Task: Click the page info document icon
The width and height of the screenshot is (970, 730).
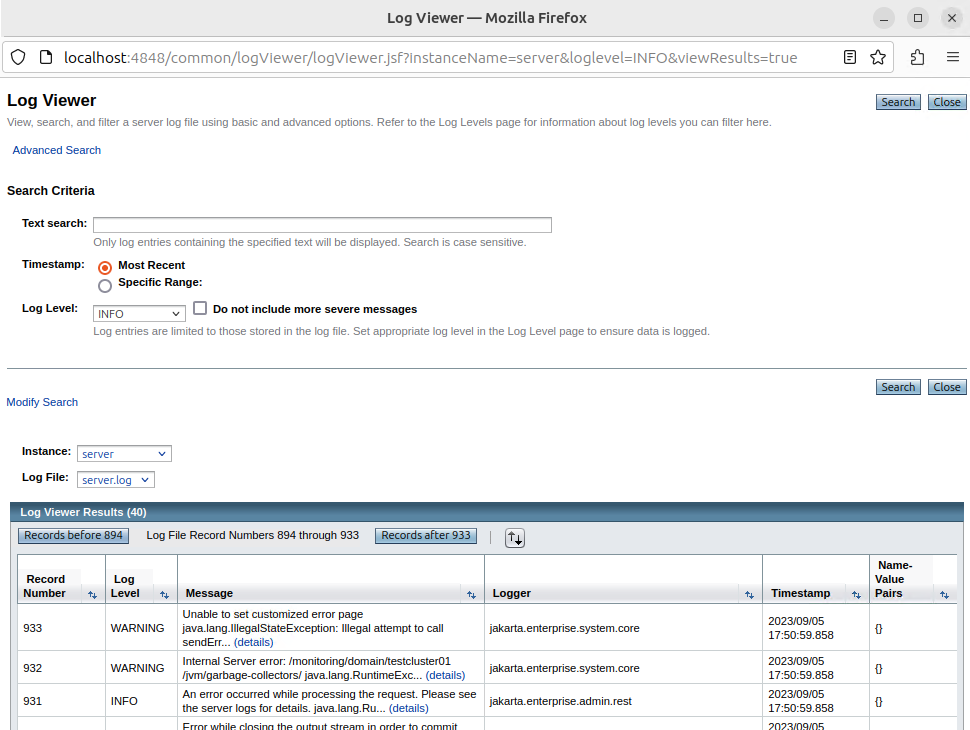Action: coord(46,58)
